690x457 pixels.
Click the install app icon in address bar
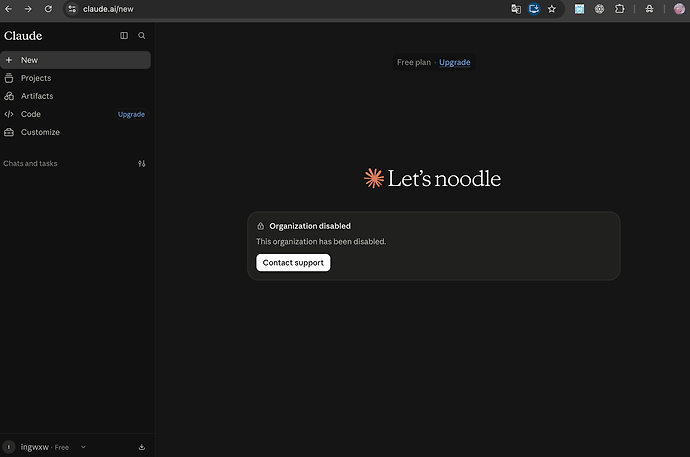coord(534,9)
